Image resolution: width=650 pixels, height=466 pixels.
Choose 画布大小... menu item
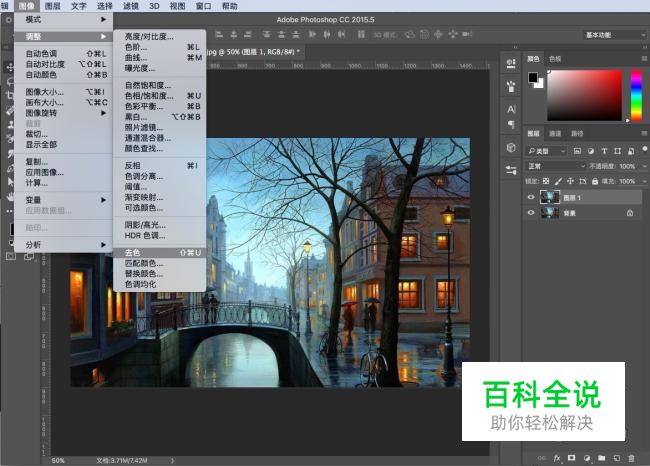click(64, 102)
